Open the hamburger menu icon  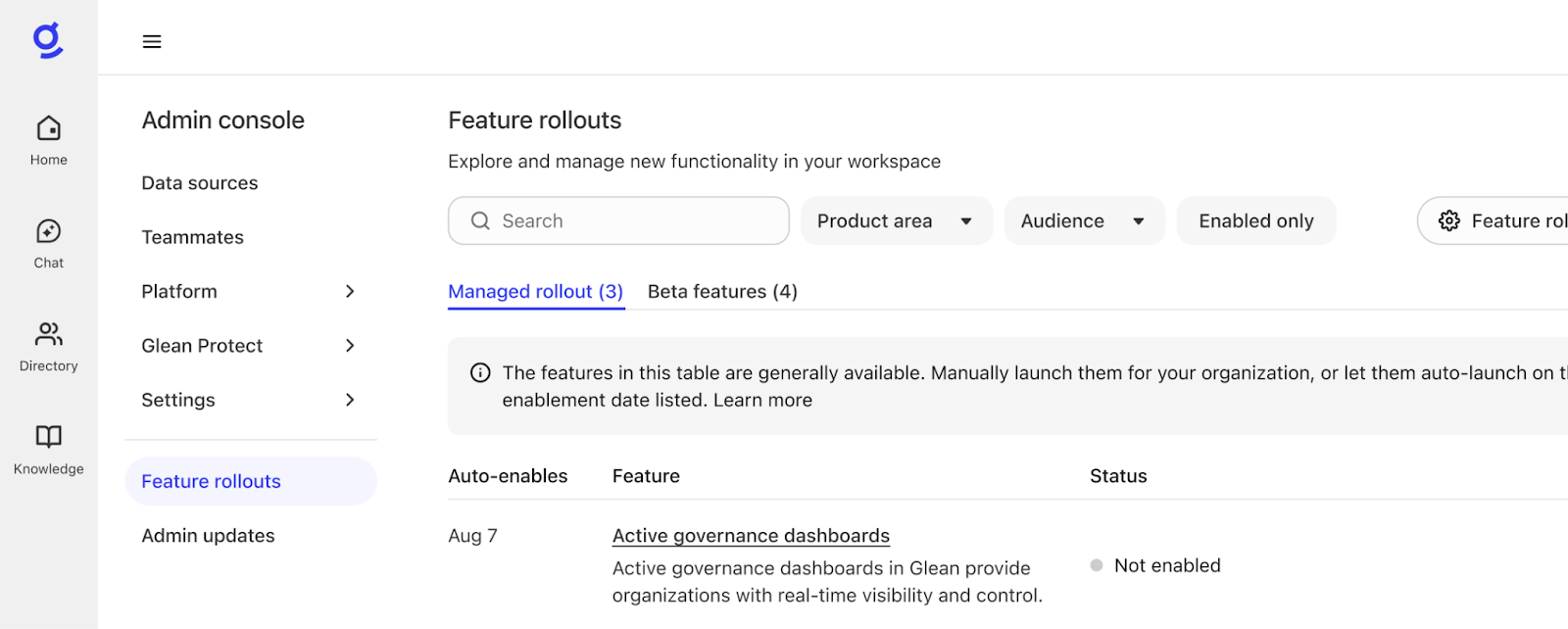[x=152, y=41]
